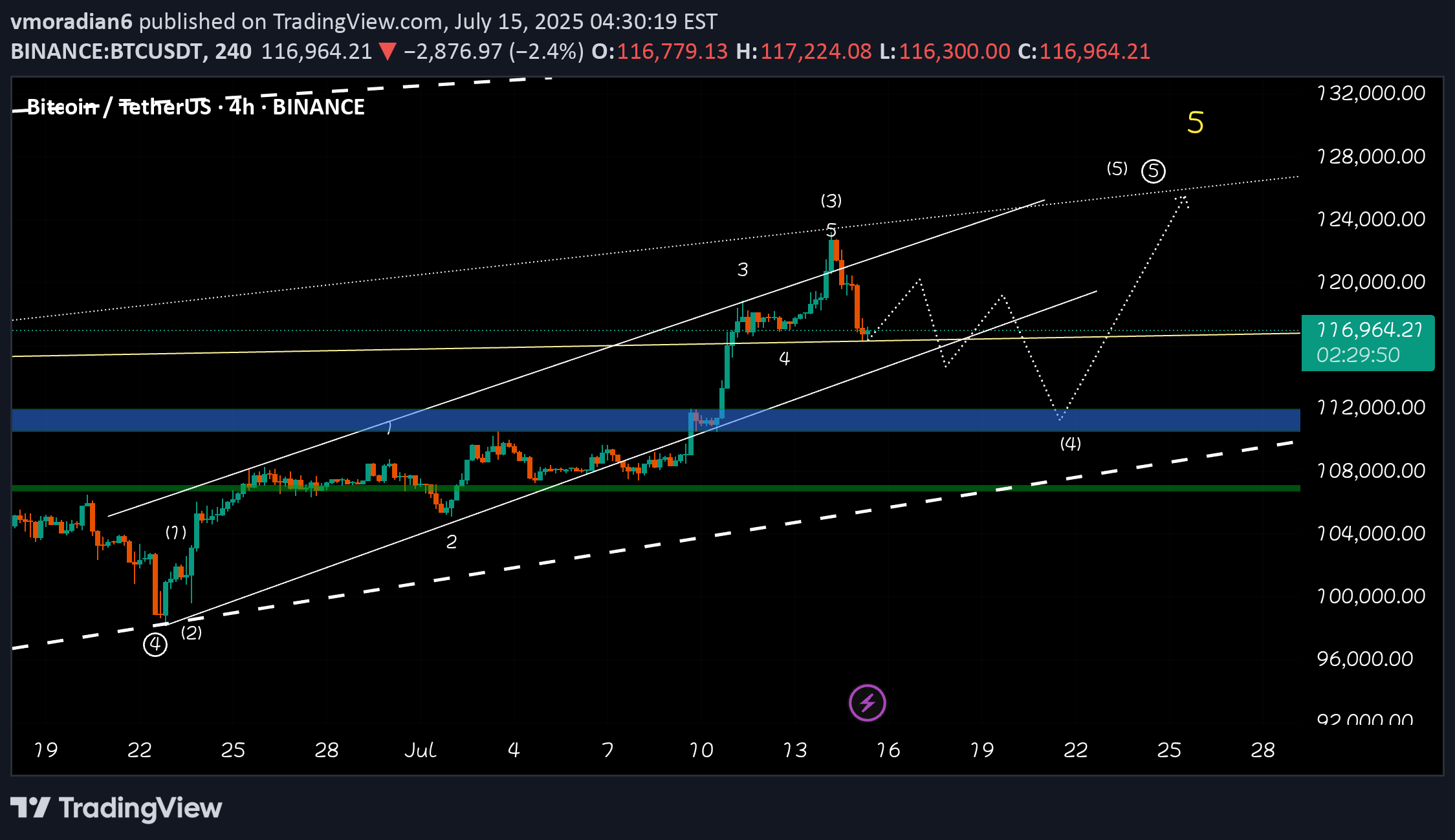Viewport: 1455px width, 840px height.
Task: Click the 104,000.00 price axis label
Action: click(1371, 533)
